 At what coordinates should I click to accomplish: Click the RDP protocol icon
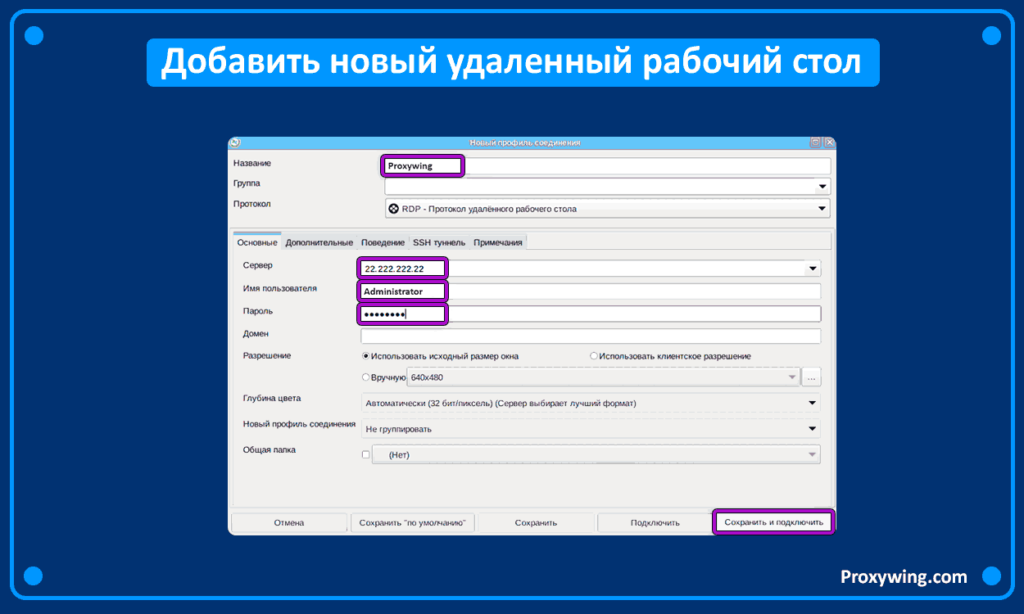pyautogui.click(x=394, y=209)
